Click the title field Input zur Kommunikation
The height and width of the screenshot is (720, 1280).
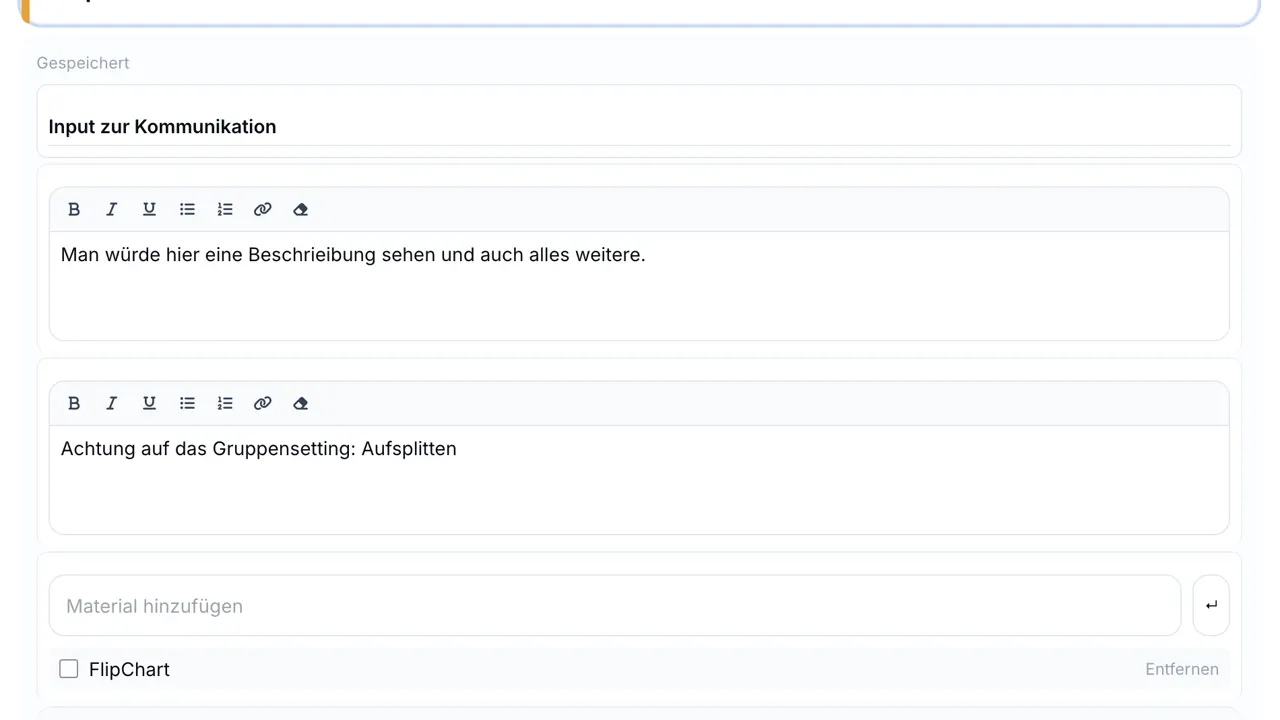[638, 127]
